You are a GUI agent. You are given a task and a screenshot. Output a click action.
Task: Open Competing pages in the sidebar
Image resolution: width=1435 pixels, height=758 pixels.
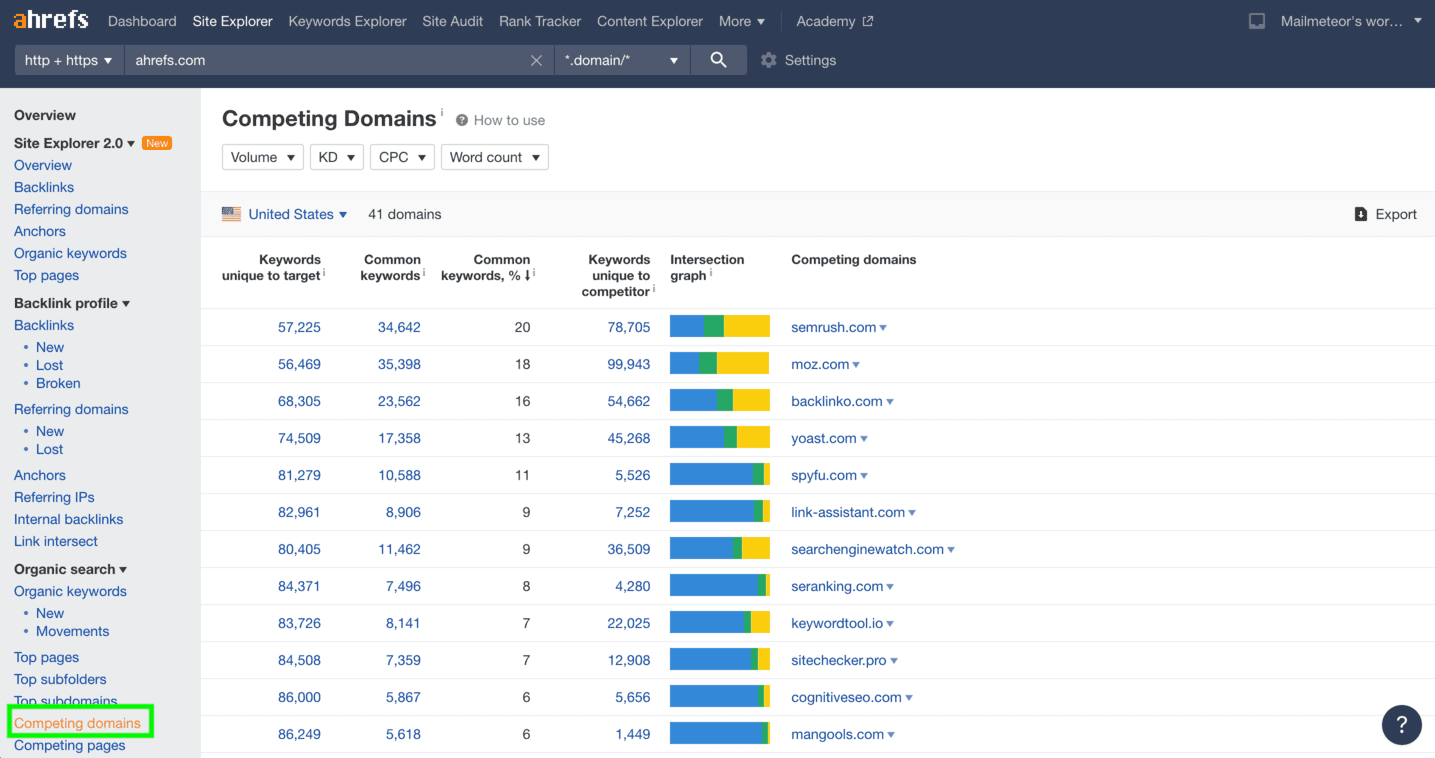[70, 745]
